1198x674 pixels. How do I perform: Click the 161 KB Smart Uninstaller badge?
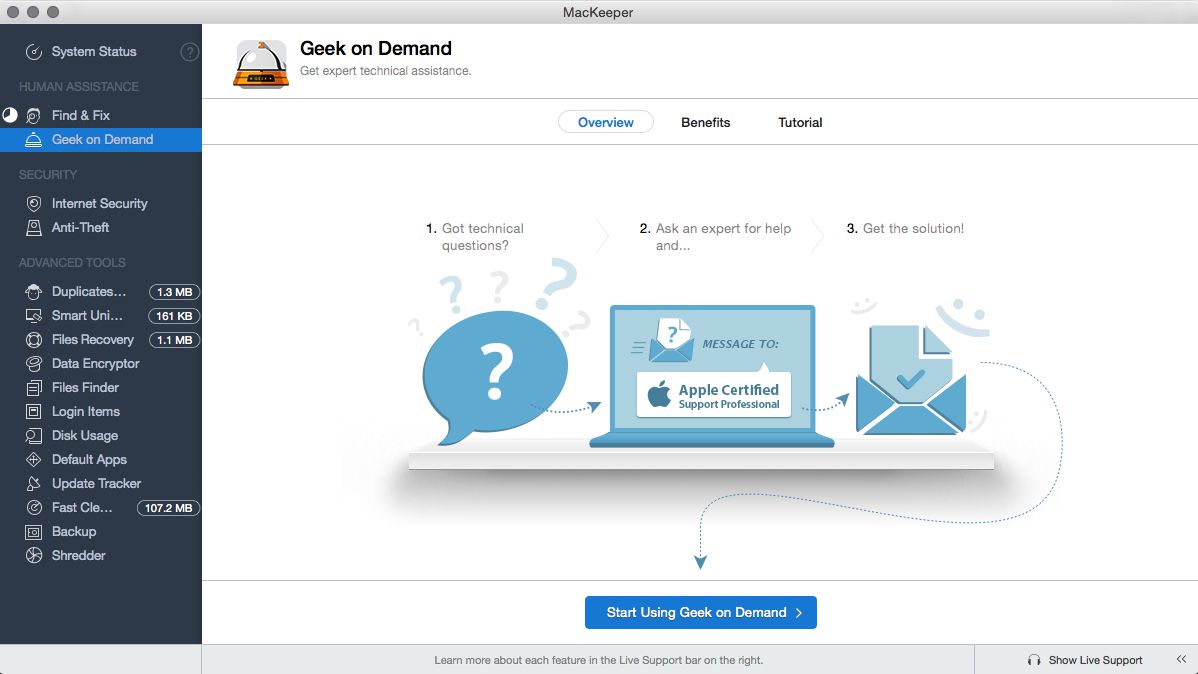[174, 316]
